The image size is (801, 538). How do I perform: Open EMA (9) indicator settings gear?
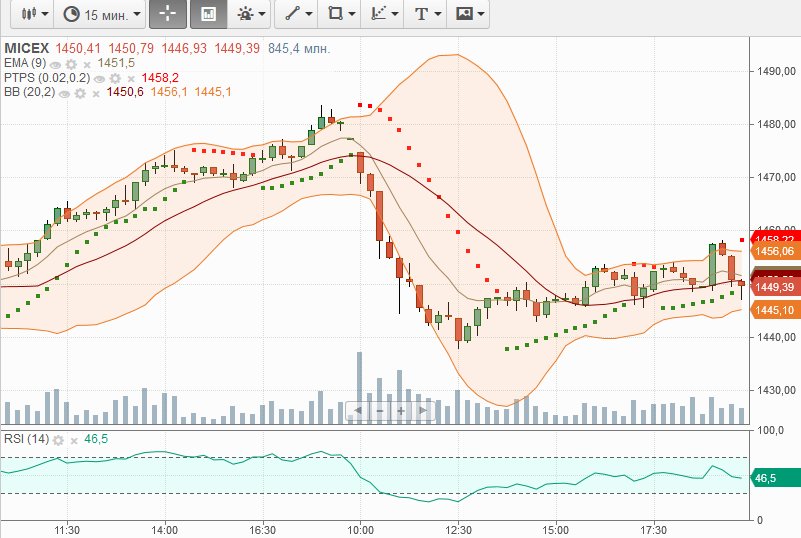tap(71, 63)
